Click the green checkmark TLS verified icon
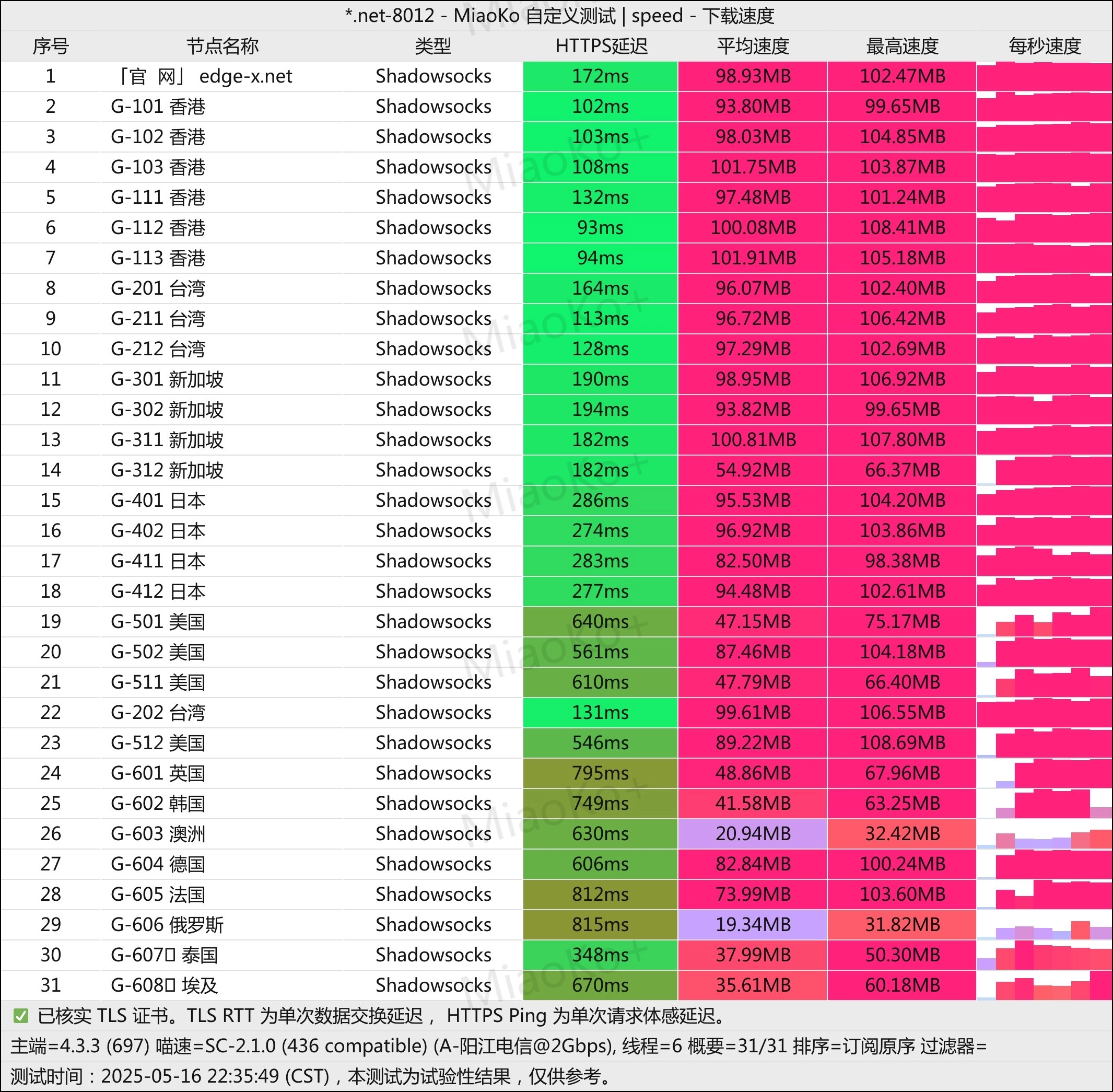This screenshot has height=1092, width=1113. tap(21, 1016)
